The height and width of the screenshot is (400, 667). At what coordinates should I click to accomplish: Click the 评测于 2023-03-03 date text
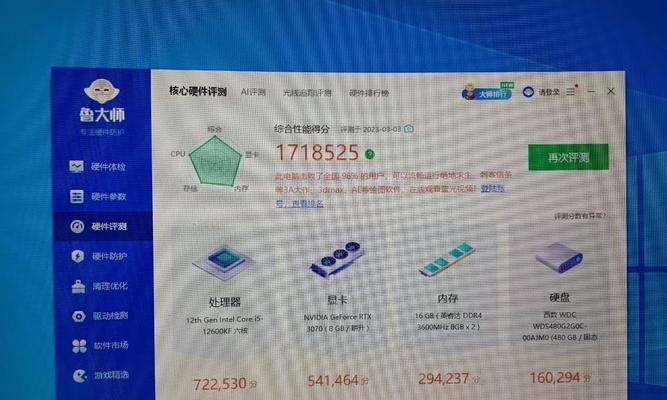pyautogui.click(x=371, y=129)
